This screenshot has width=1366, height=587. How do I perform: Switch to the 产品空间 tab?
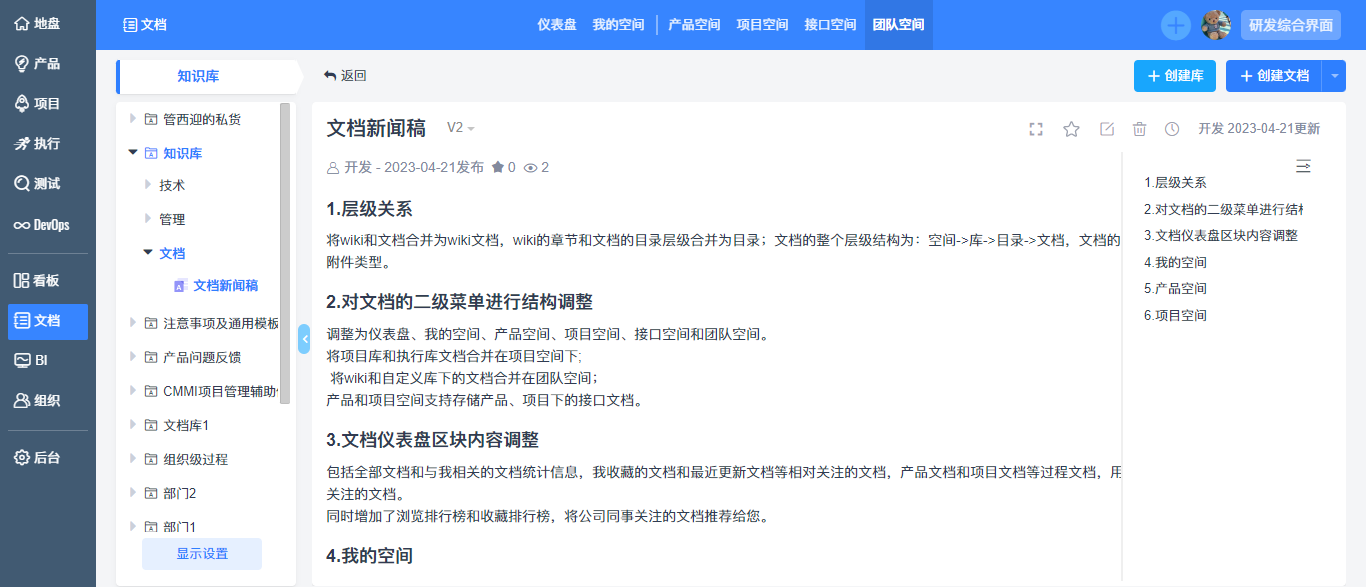point(693,24)
